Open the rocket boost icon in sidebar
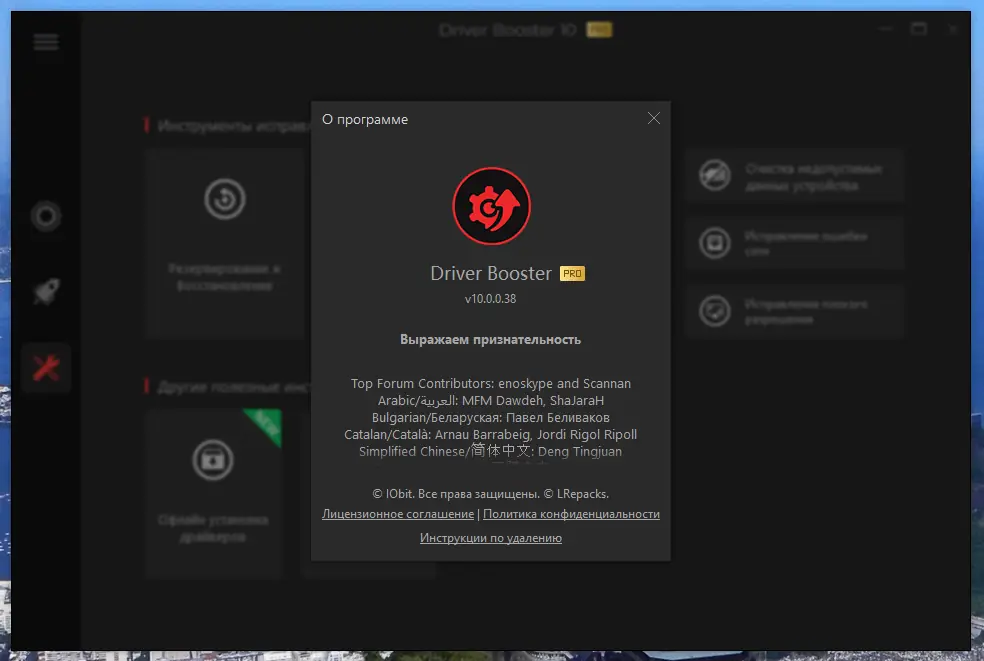 pos(46,292)
